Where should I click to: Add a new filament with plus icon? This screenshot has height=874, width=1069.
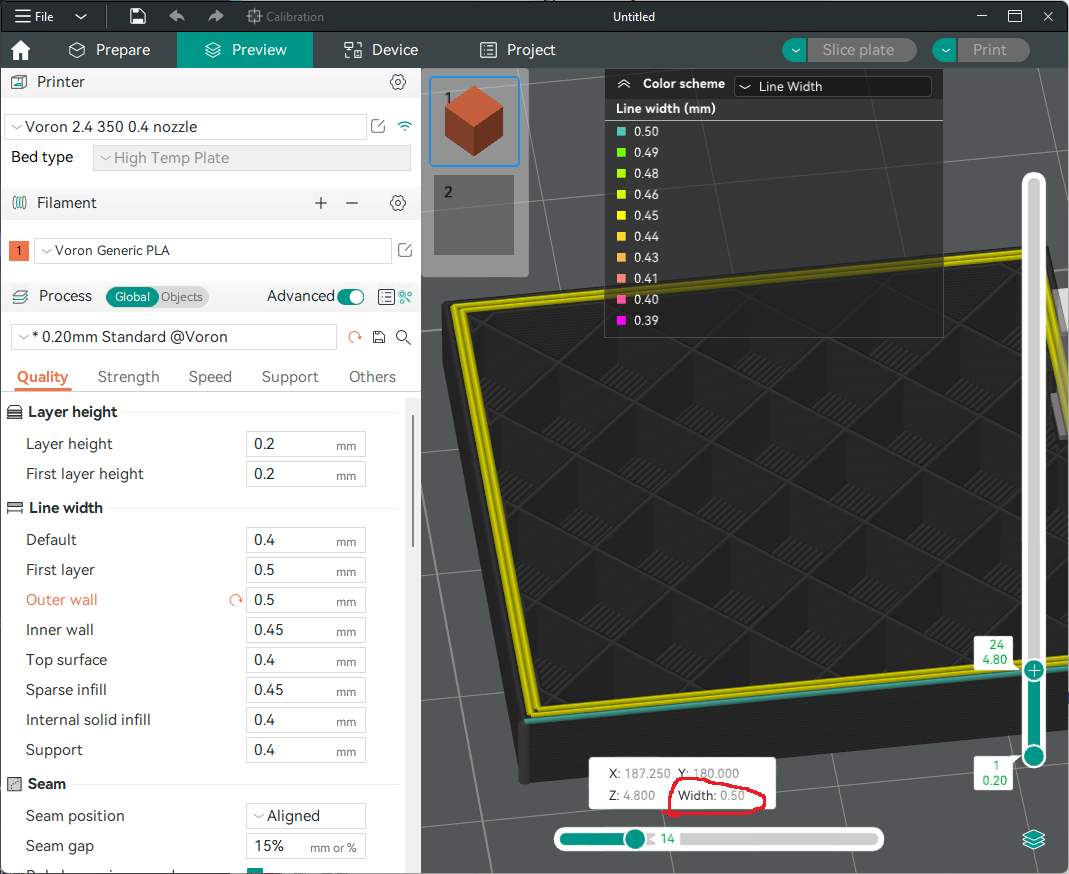(321, 203)
